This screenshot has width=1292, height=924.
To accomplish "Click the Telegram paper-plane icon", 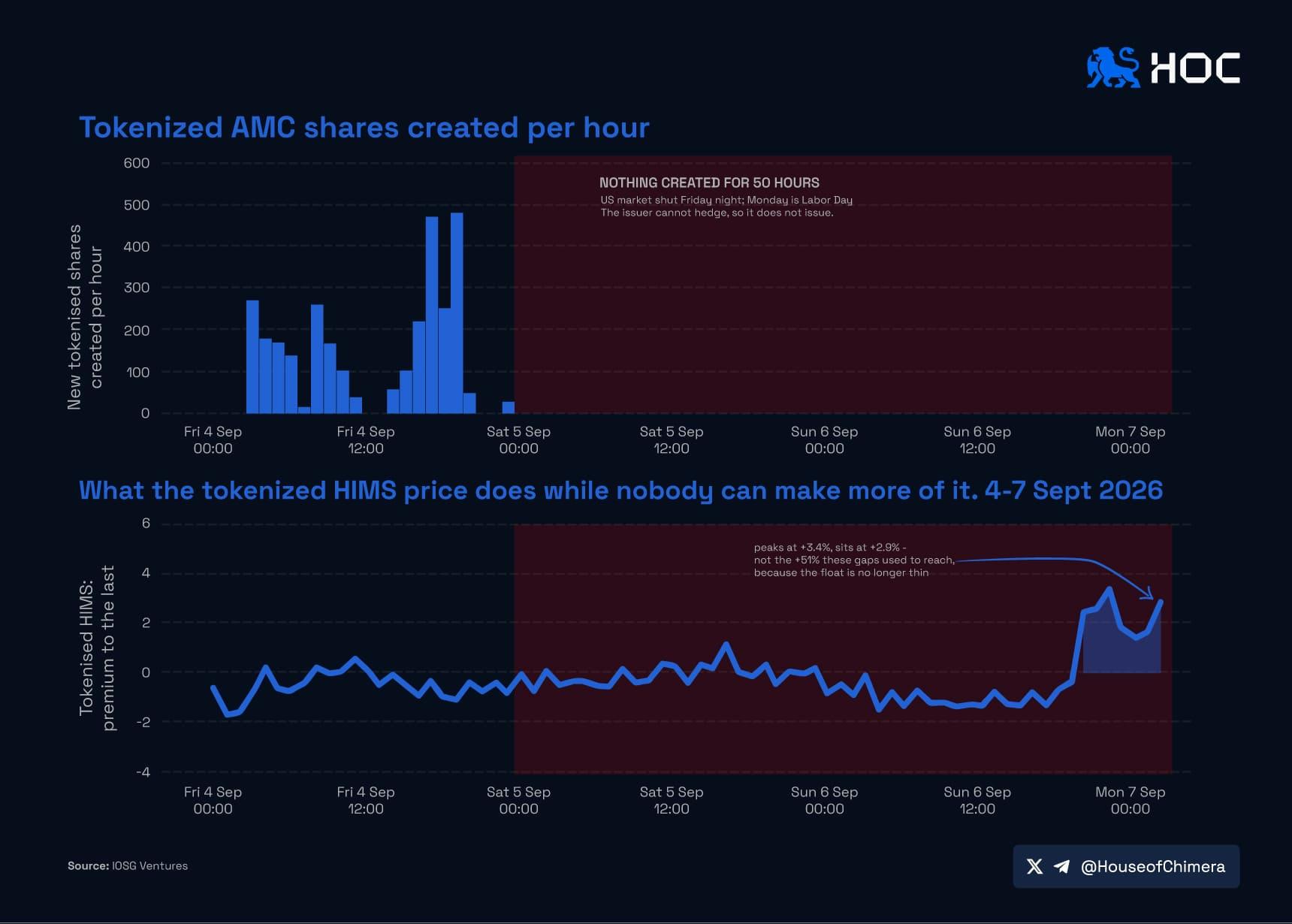I will click(x=1061, y=866).
